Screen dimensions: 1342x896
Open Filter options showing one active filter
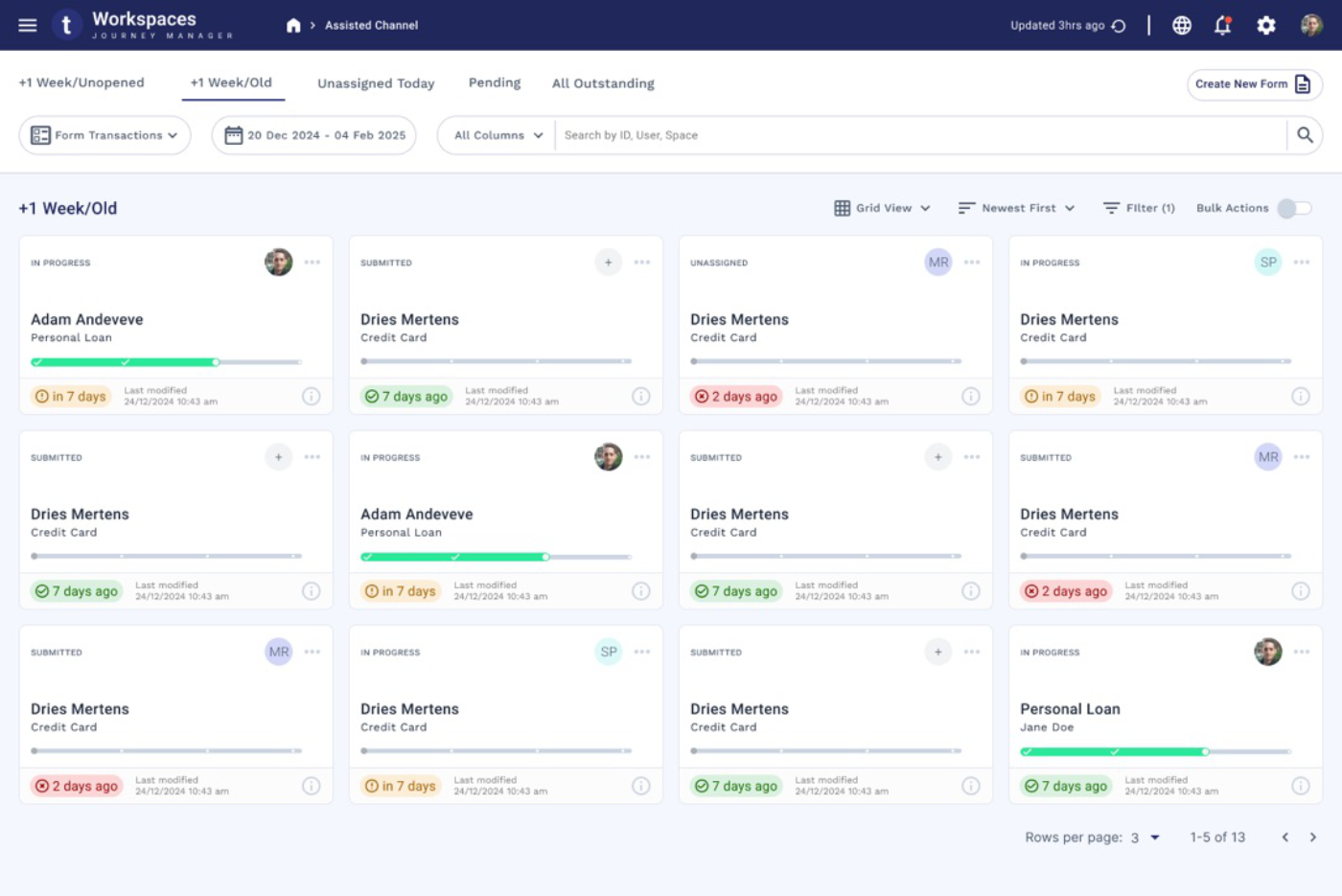[1139, 207]
